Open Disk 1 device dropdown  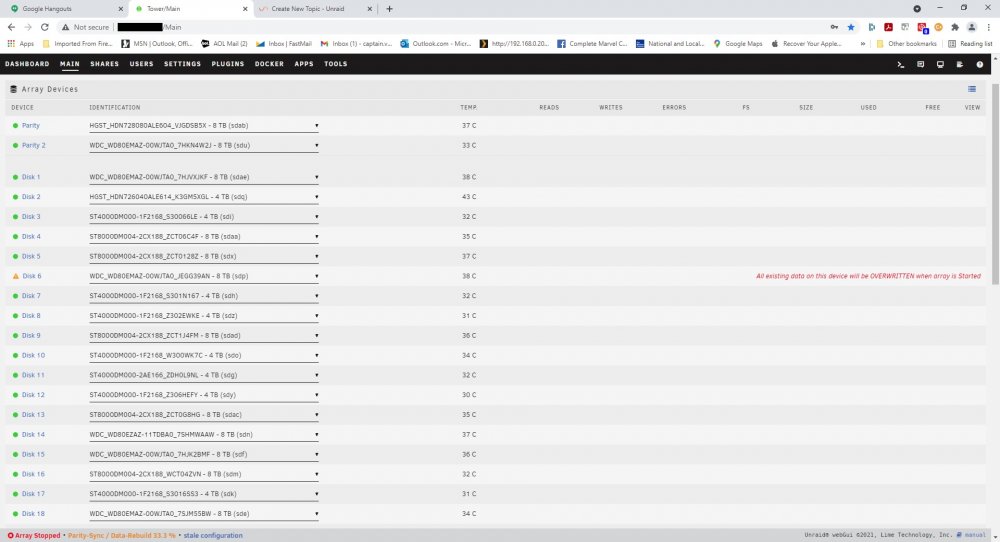(203, 177)
